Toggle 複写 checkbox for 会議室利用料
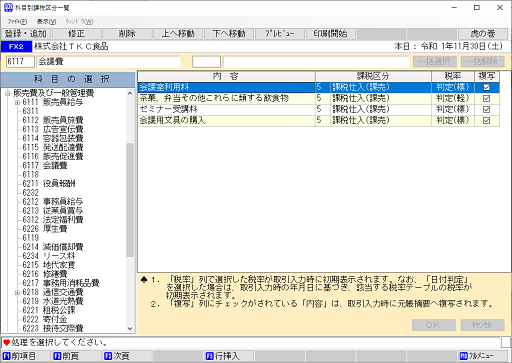Image resolution: width=512 pixels, height=363 pixels. (486, 87)
